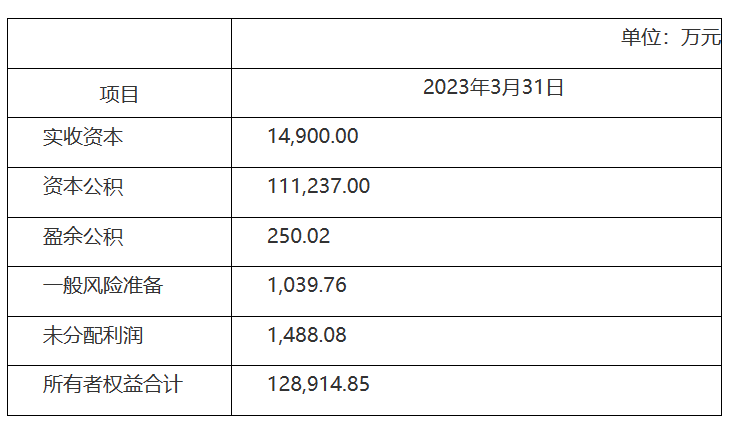Click empty space right of 1,488.08

tap(534, 341)
